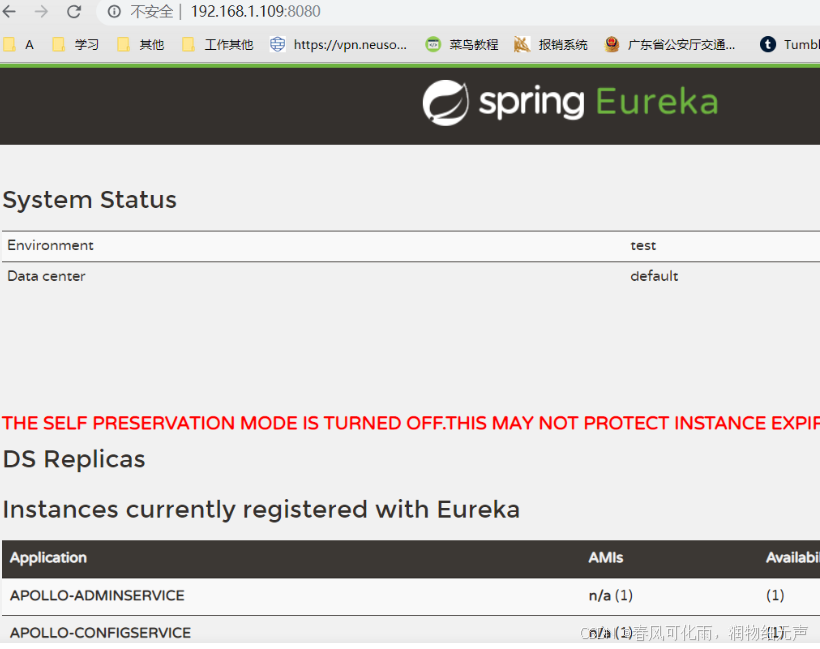Click the Availability Zones column header

click(x=793, y=558)
